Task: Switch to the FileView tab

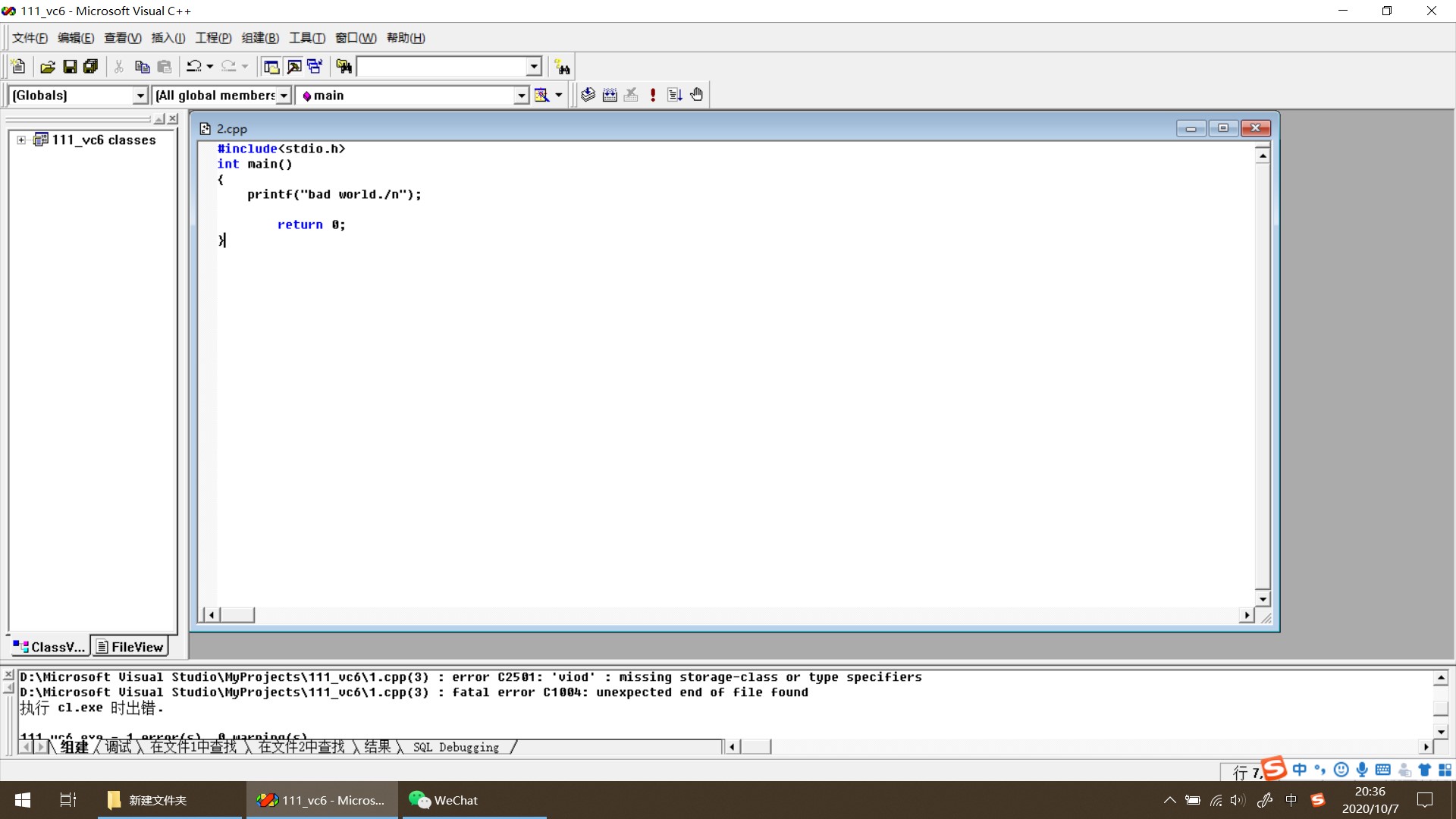Action: (x=130, y=647)
